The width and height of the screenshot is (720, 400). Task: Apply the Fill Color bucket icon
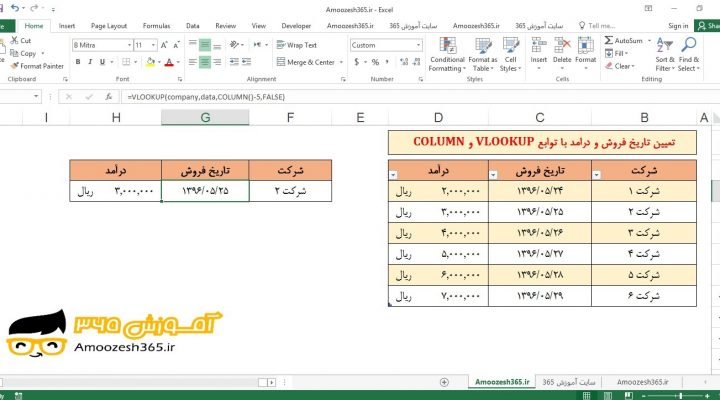tap(150, 62)
